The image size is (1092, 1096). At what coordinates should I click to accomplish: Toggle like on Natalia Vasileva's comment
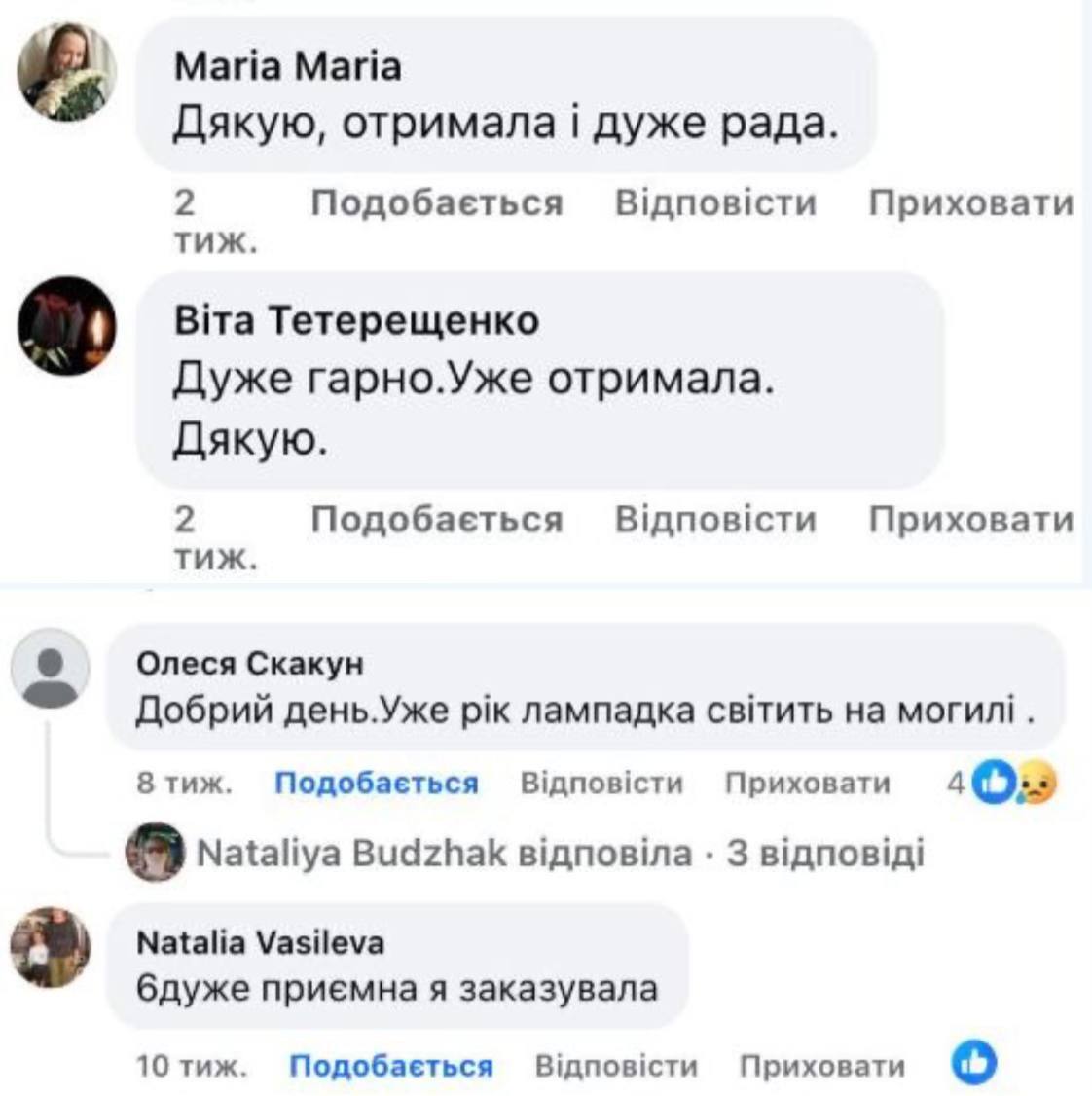391,1066
